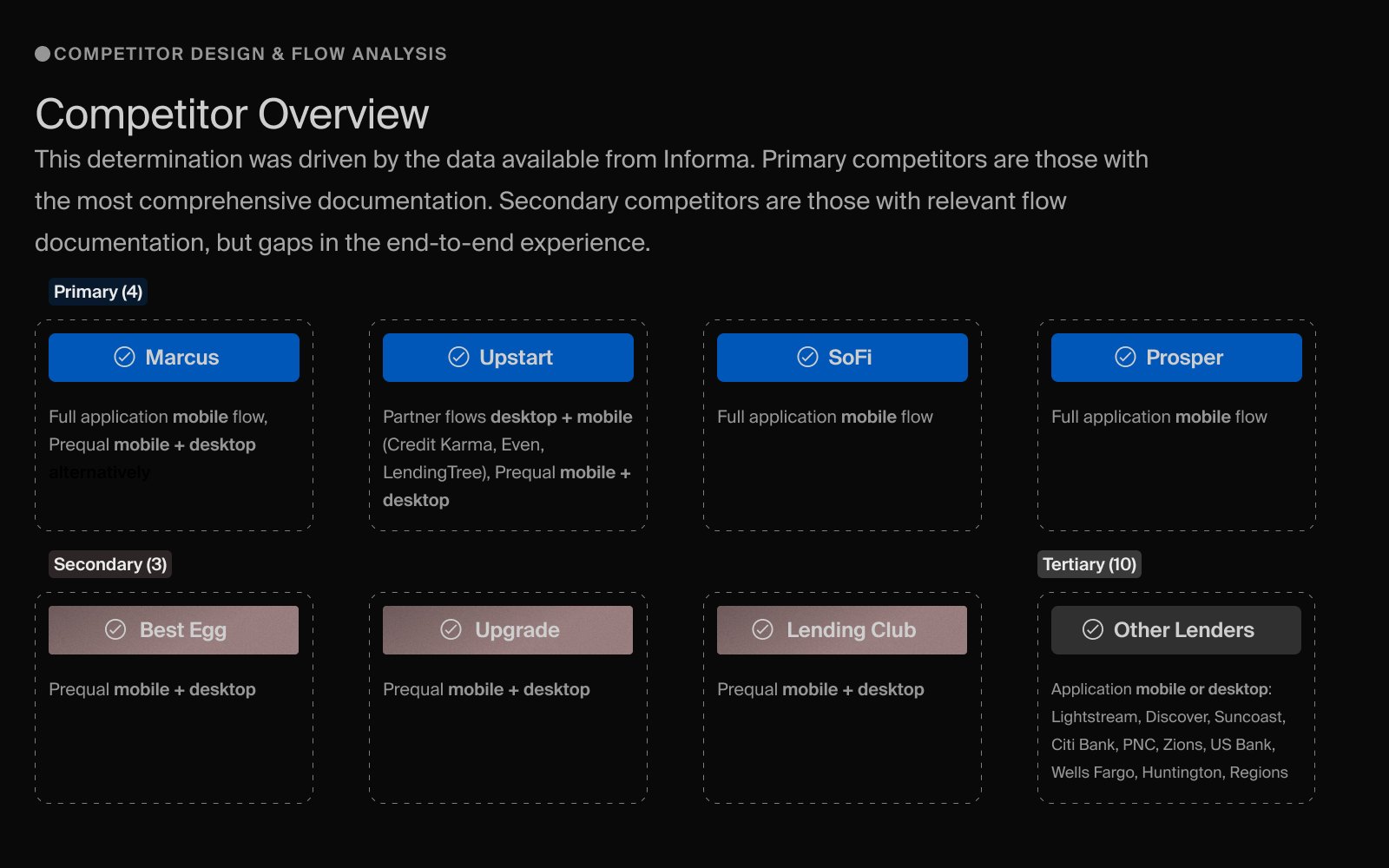This screenshot has height=868, width=1389.
Task: Click the checkmark icon beside SoFi
Action: tap(807, 358)
